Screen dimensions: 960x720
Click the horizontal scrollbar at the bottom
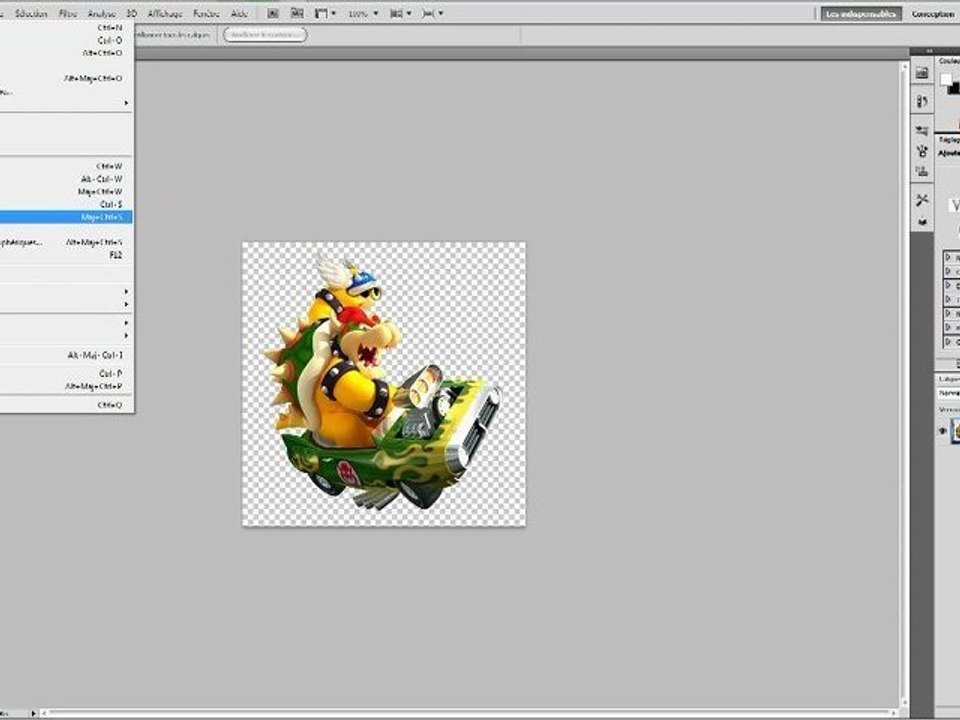coord(468,713)
